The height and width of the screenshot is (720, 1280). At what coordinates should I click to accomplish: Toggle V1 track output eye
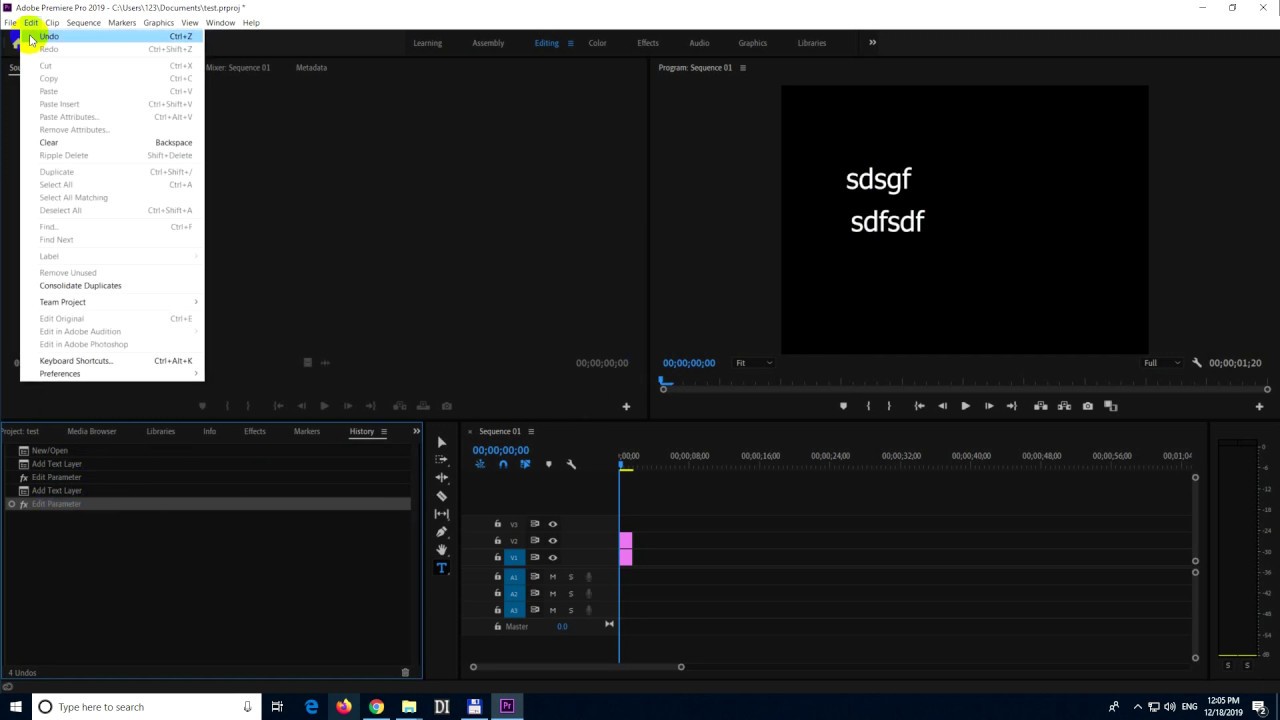[x=552, y=557]
